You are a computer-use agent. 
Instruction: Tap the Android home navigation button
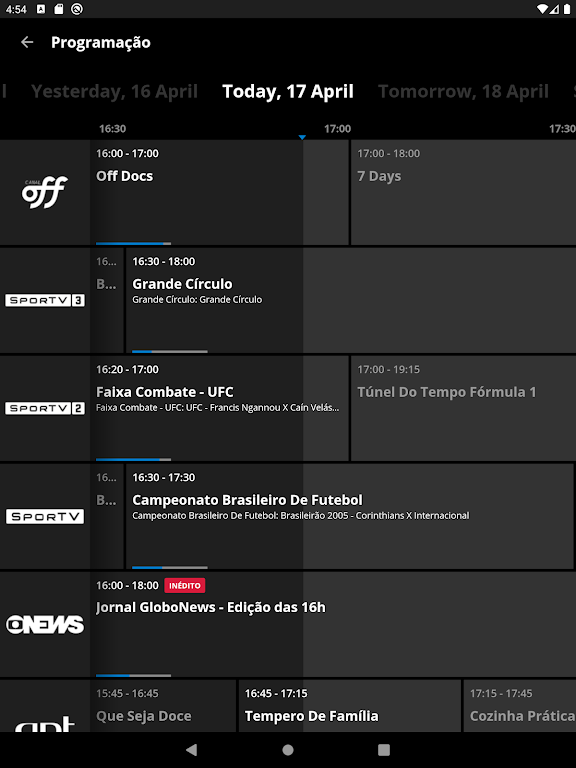(288, 750)
